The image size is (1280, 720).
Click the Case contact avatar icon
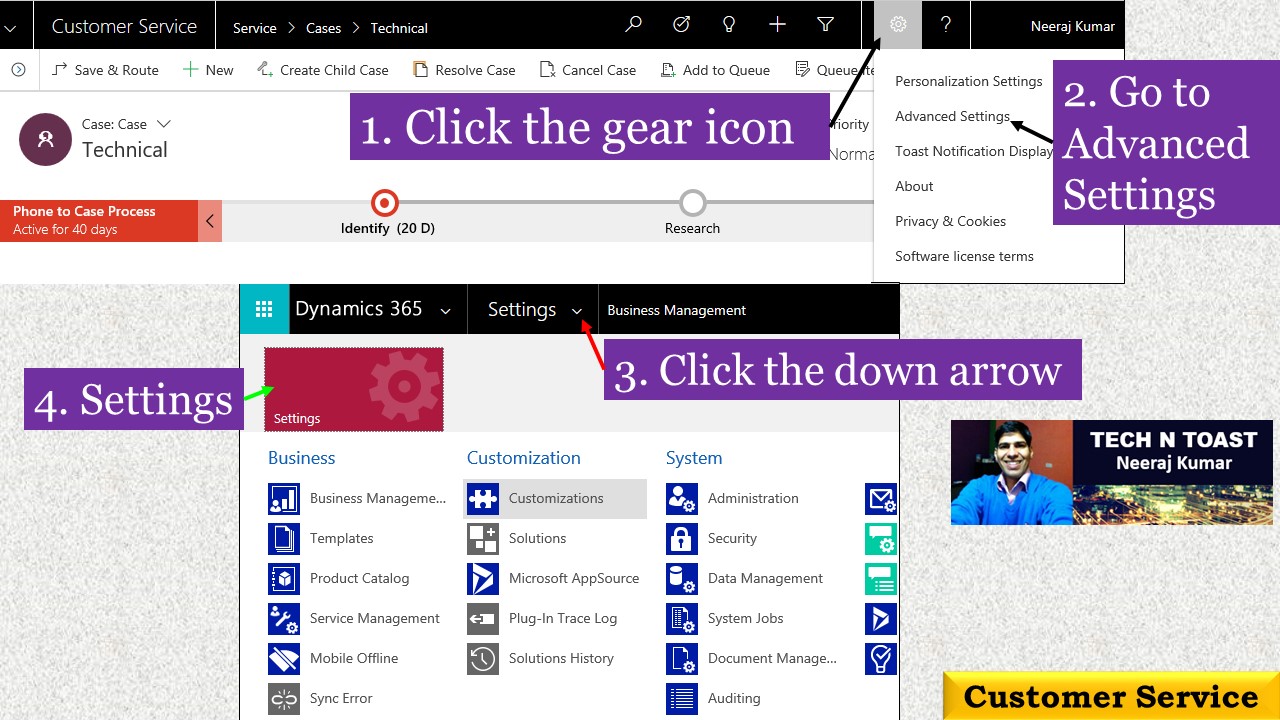pos(45,139)
